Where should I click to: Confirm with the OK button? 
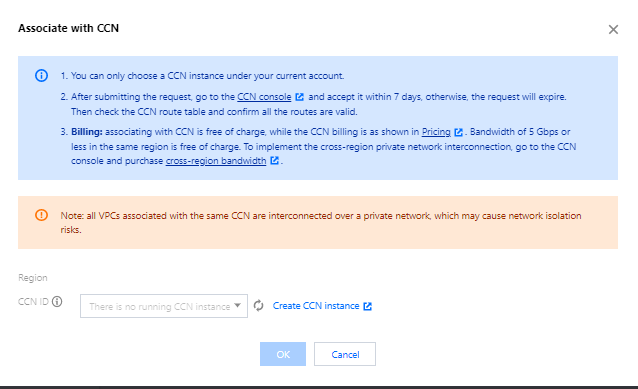(283, 354)
